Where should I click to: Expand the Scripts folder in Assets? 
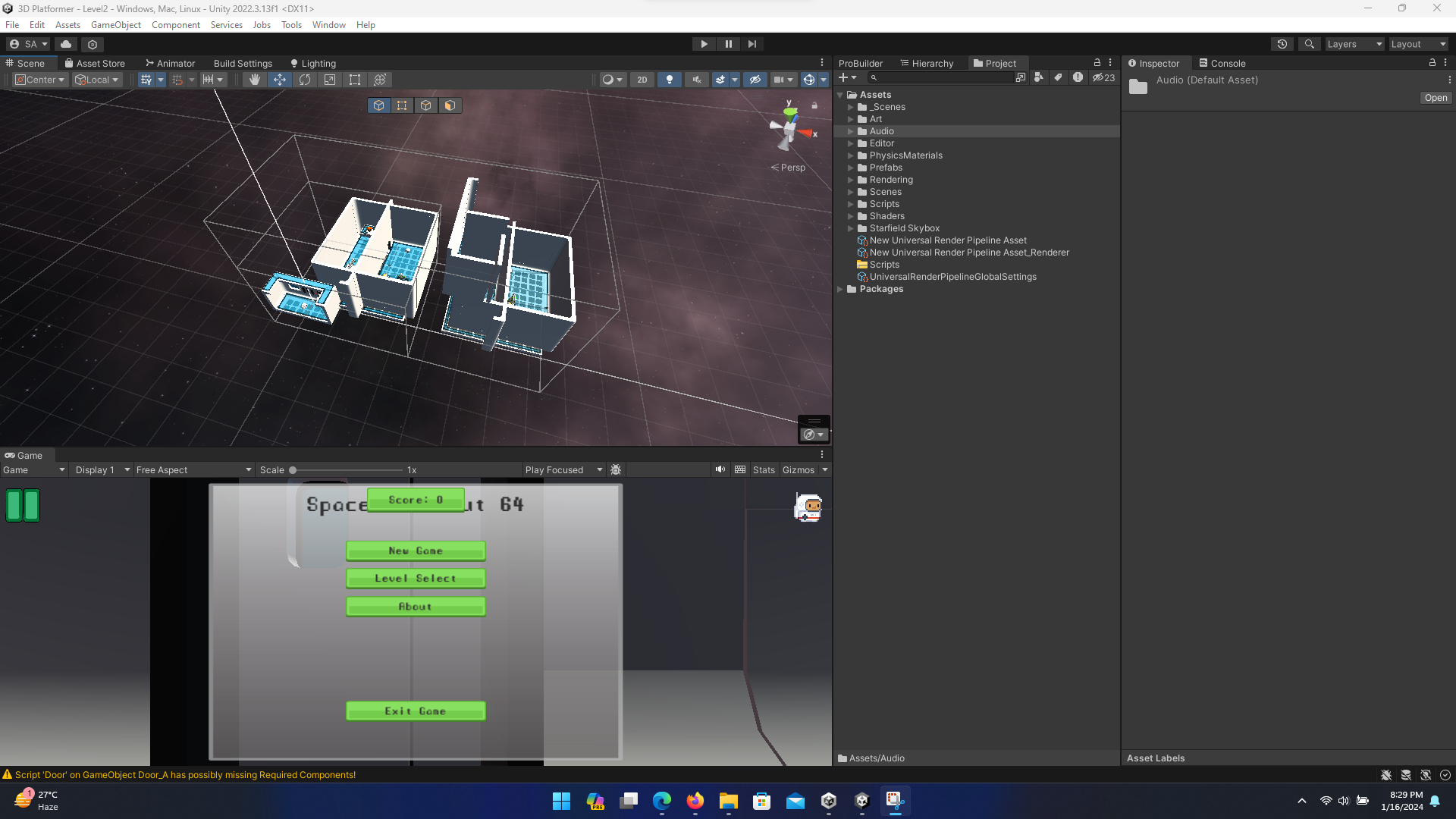pos(850,203)
